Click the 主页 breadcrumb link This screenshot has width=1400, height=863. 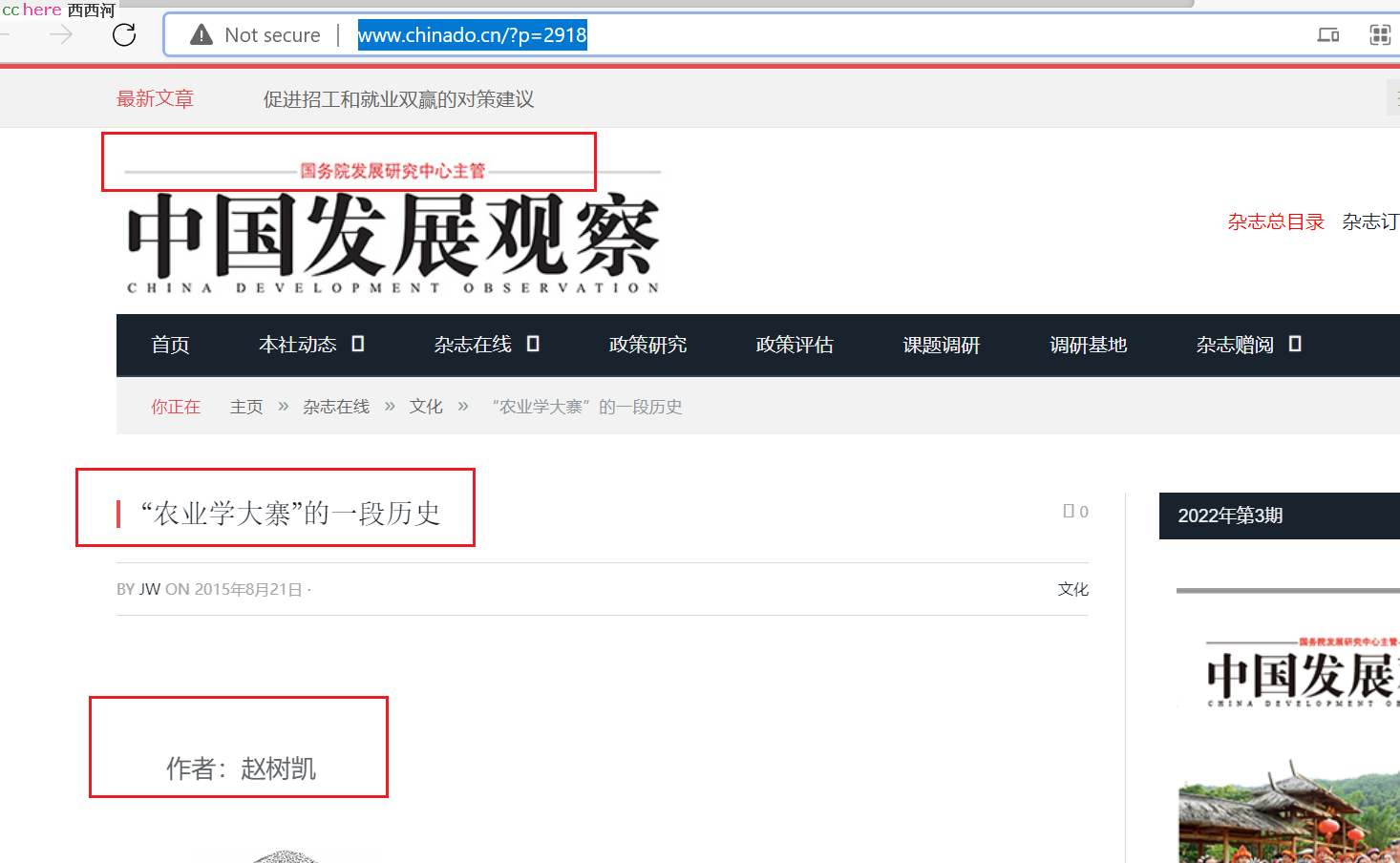coord(246,407)
